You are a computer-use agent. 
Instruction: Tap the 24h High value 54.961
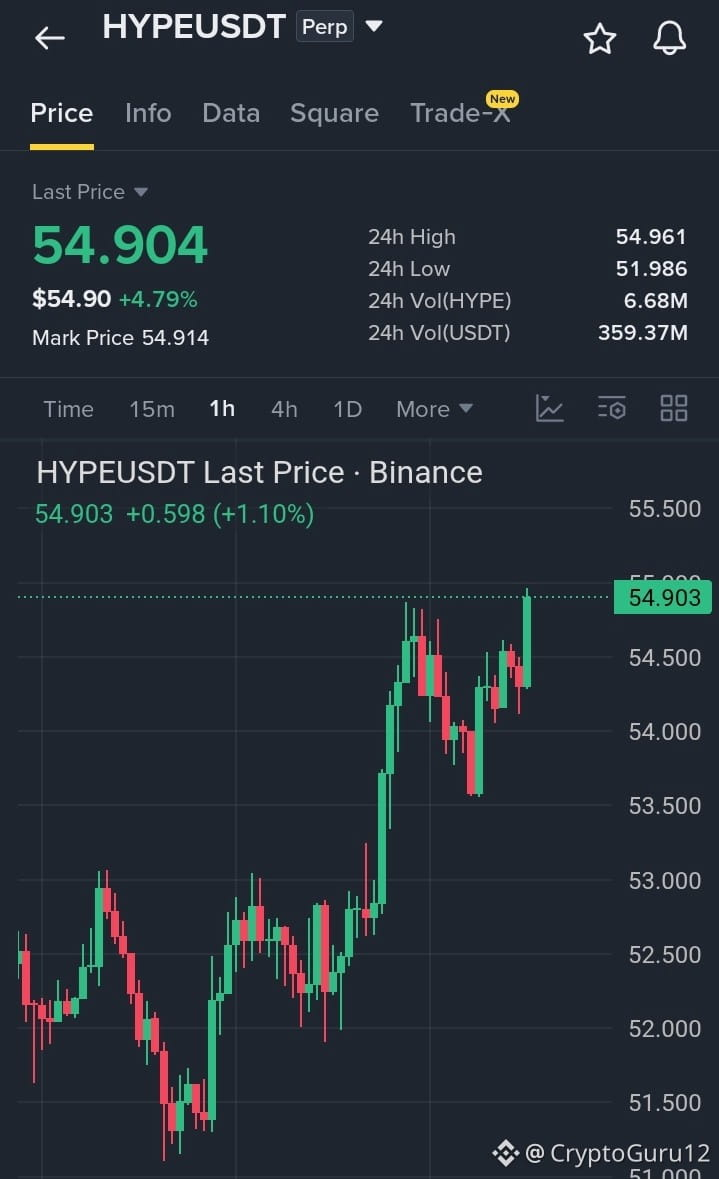click(651, 237)
